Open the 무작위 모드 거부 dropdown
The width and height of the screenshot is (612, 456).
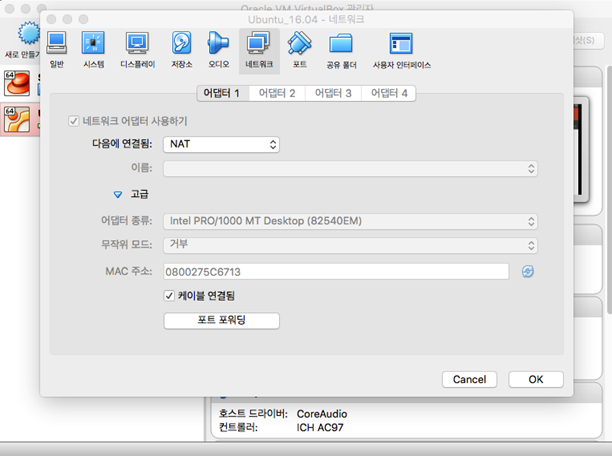point(350,245)
